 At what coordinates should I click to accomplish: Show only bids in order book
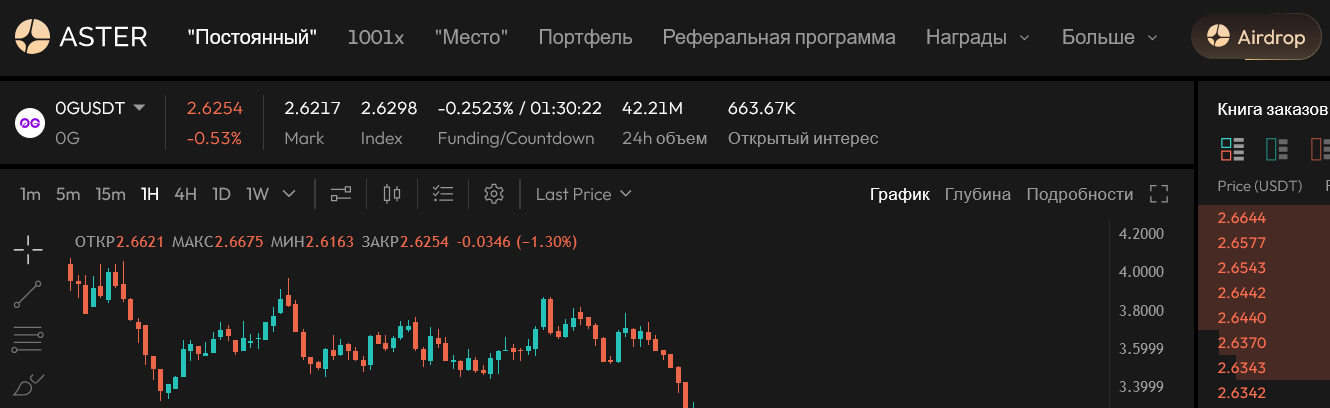click(x=1276, y=150)
